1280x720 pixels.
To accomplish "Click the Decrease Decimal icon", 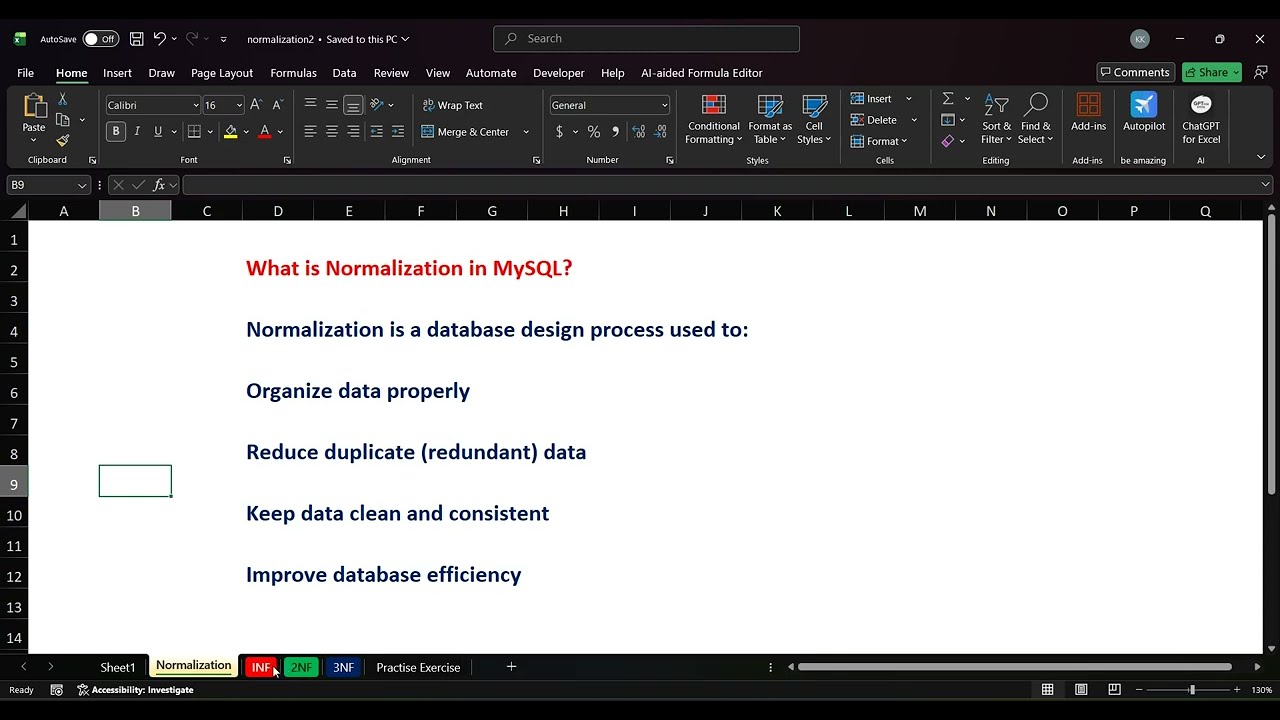I will pyautogui.click(x=661, y=132).
